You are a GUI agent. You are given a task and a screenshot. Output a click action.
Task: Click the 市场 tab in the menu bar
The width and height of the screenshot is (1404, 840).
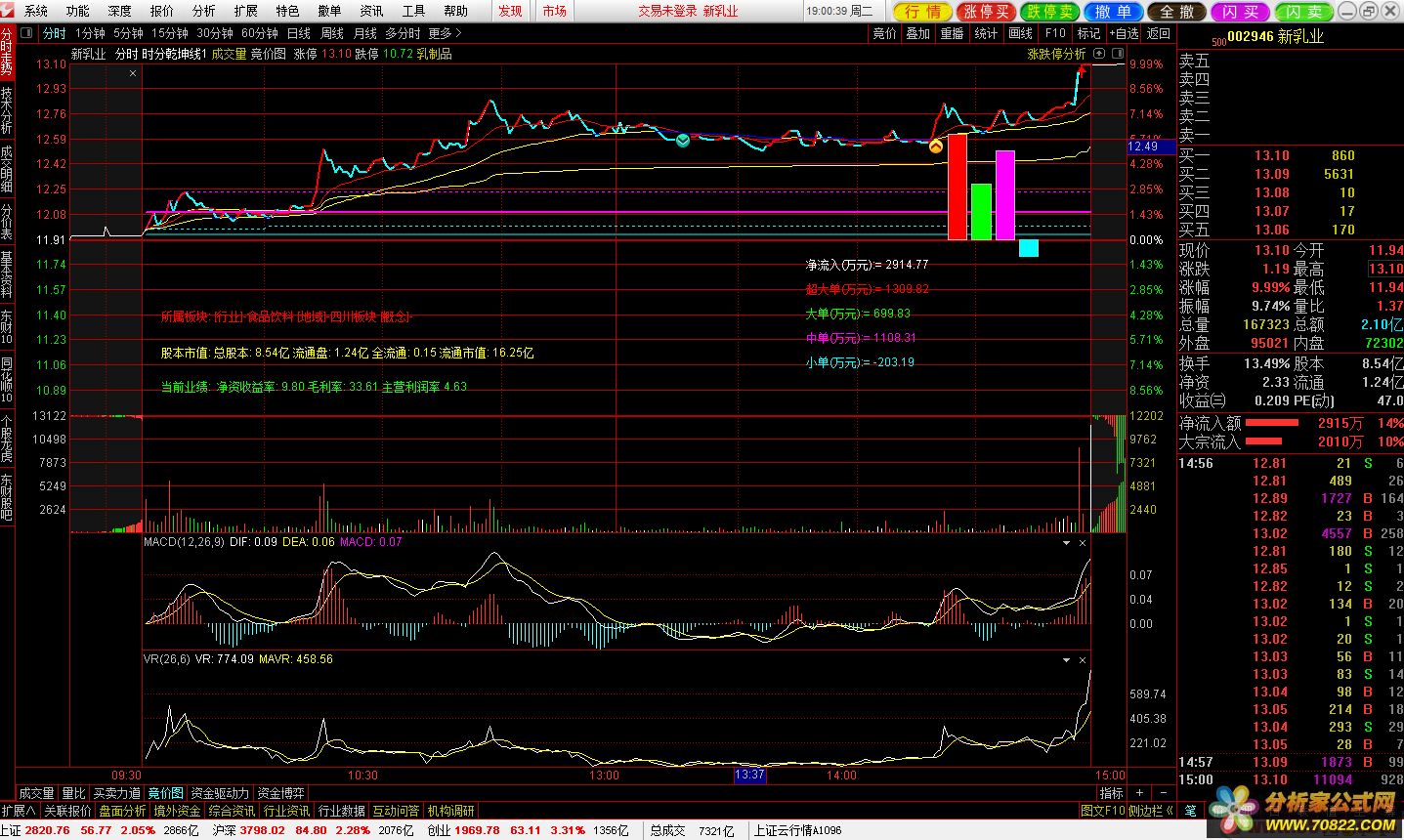555,11
